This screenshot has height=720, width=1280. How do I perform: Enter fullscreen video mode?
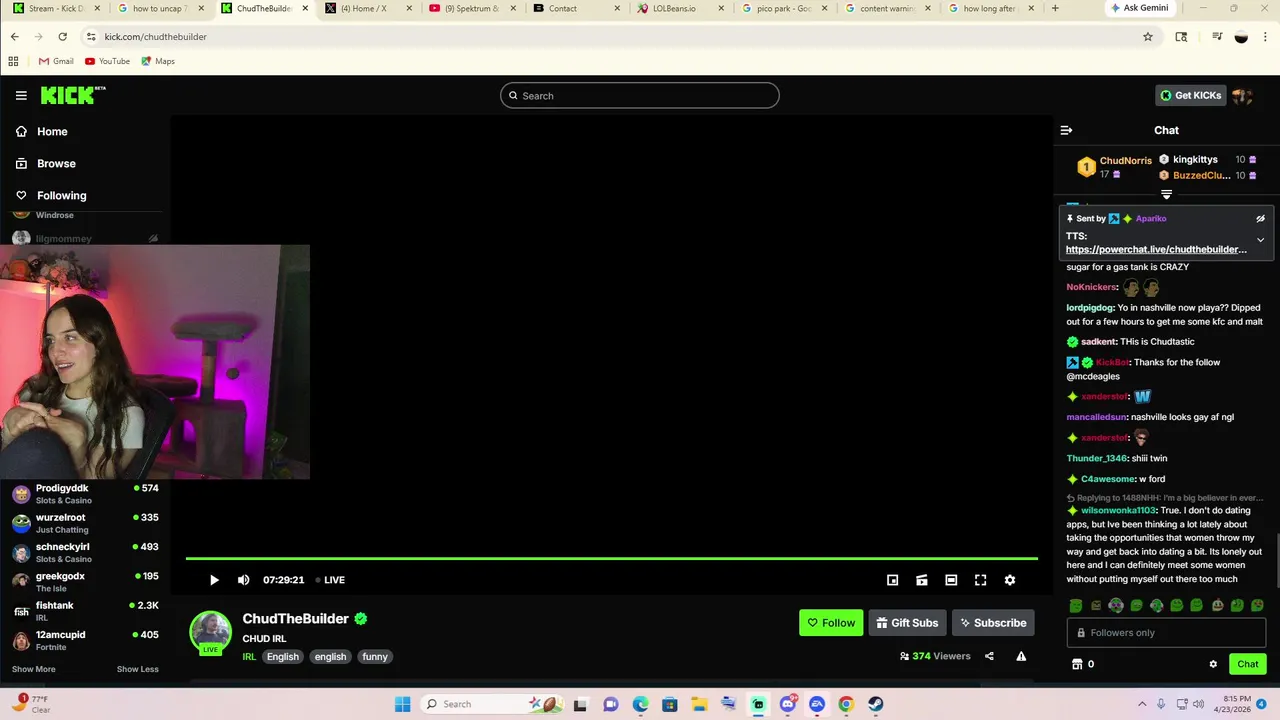[980, 580]
